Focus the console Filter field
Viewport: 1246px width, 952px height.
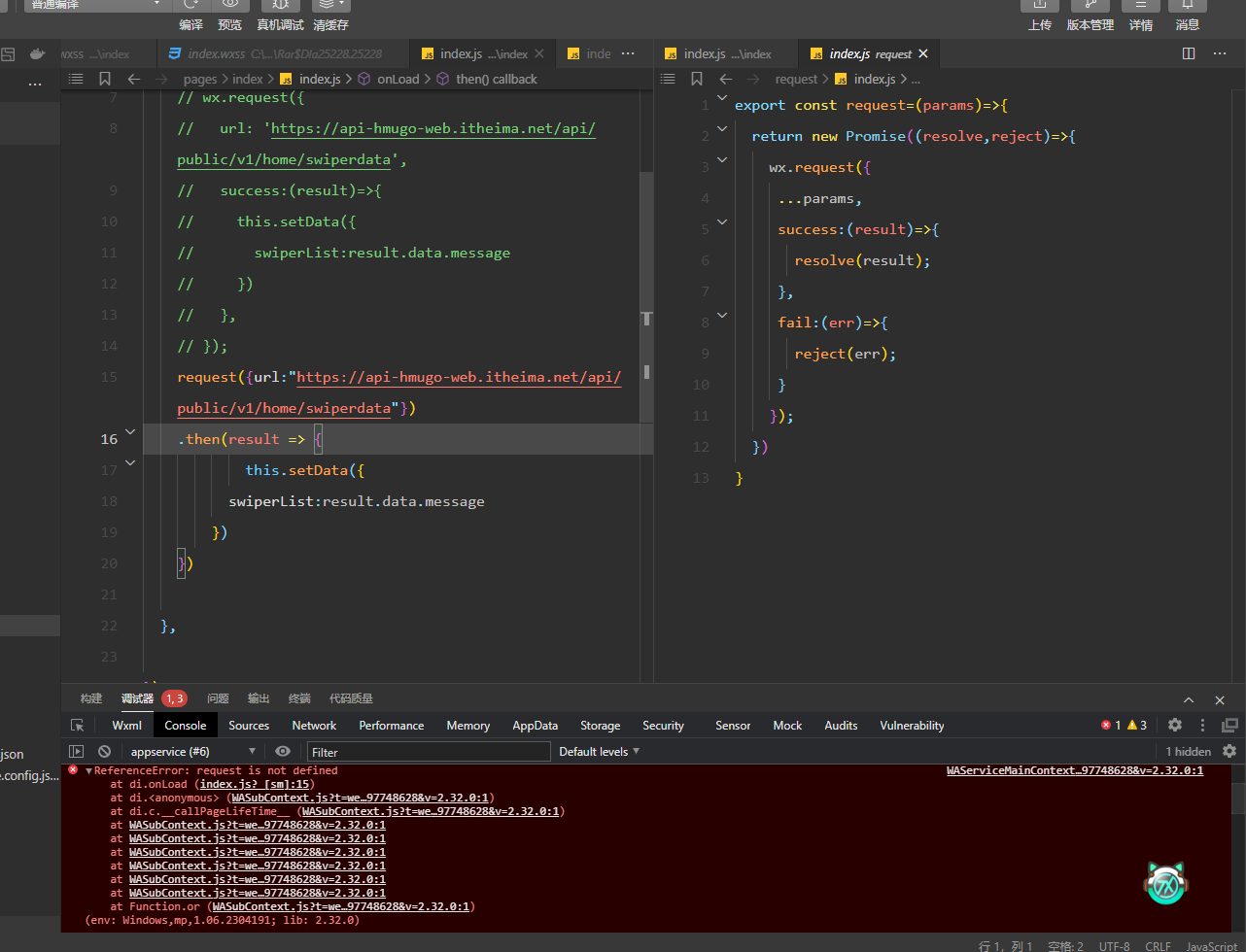pos(429,752)
